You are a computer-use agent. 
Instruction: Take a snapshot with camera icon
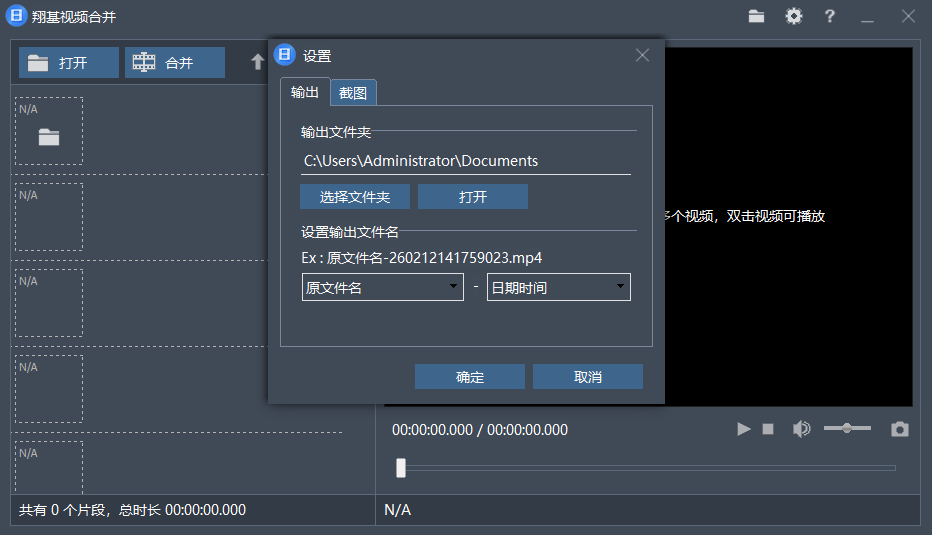(900, 429)
